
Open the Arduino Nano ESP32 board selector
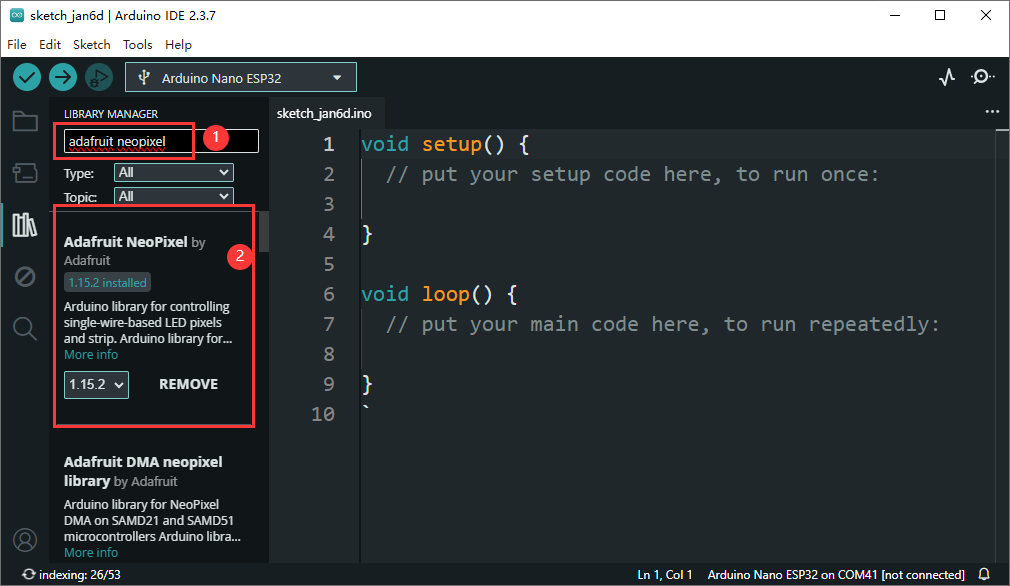pos(240,77)
